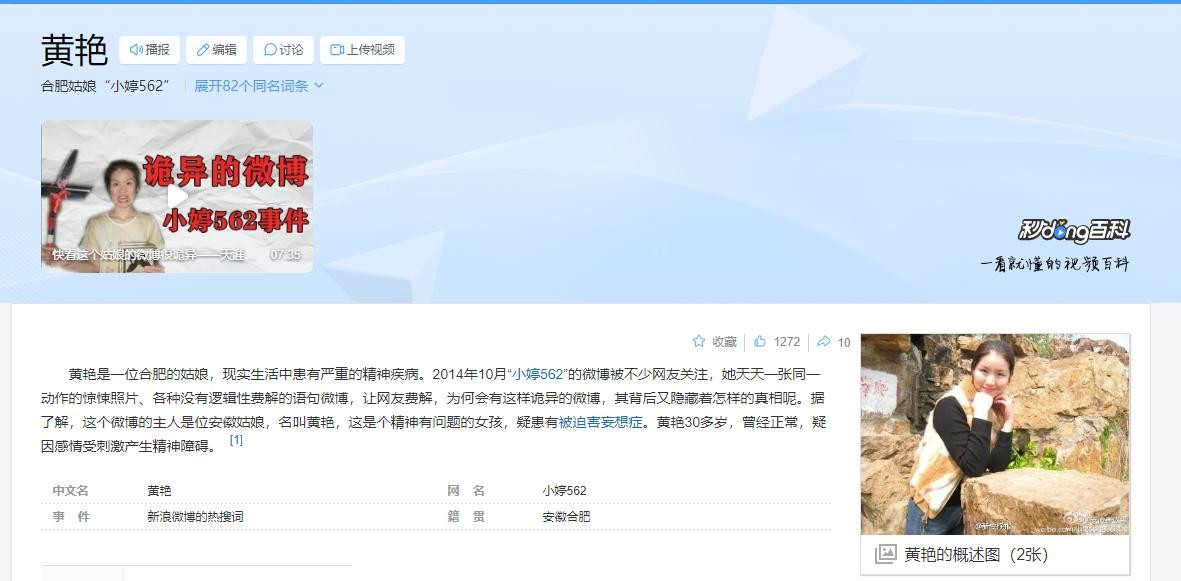Screen dimensions: 1181x581
Task: Open the 黄艳 overview photo by the rocks
Action: [995, 434]
